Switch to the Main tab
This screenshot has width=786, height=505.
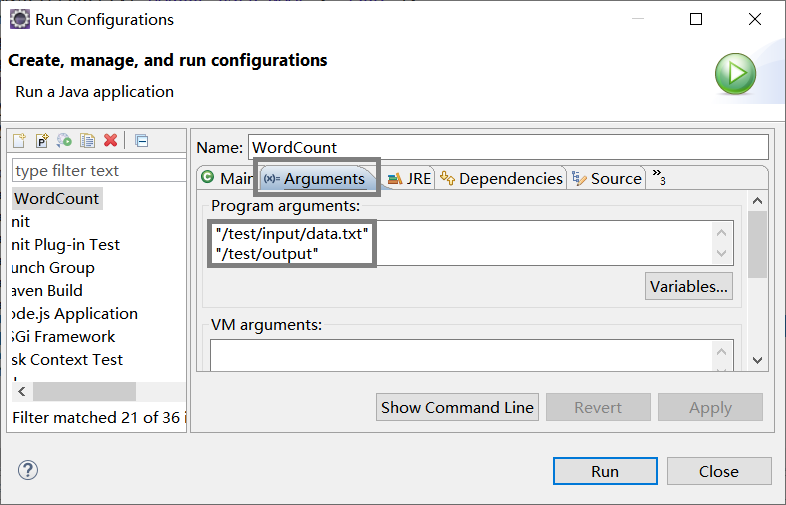[x=226, y=178]
